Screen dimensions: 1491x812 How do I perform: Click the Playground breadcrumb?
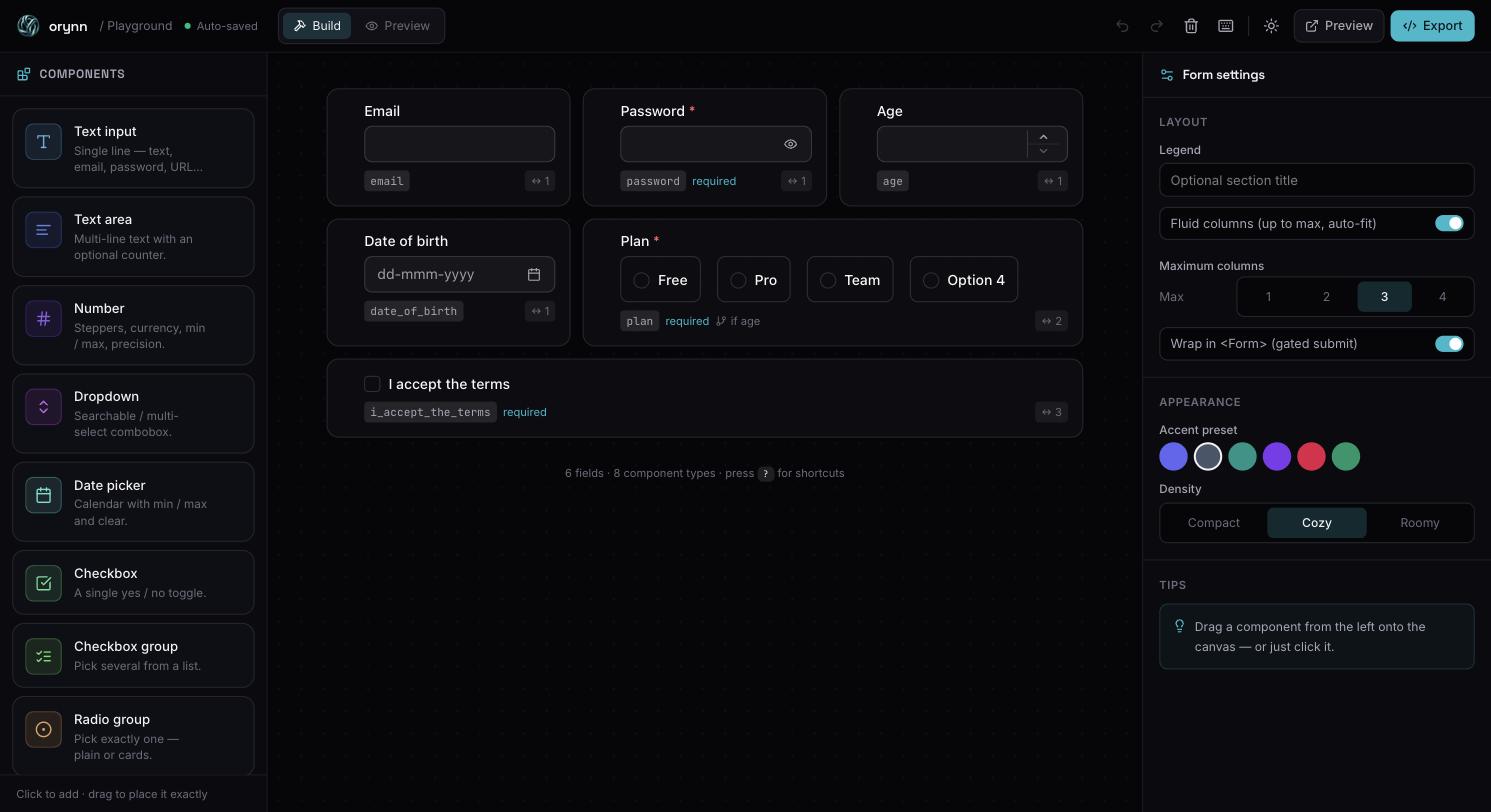(x=139, y=26)
